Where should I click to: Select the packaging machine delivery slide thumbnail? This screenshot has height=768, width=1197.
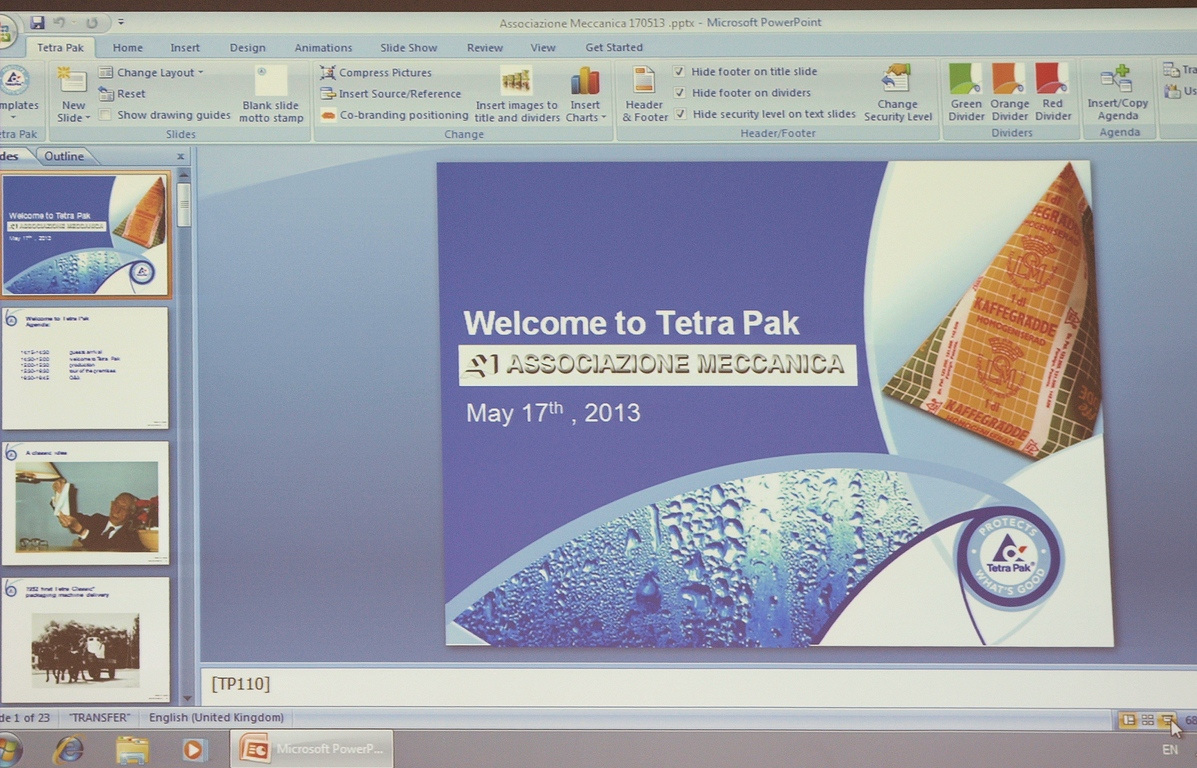(x=86, y=639)
